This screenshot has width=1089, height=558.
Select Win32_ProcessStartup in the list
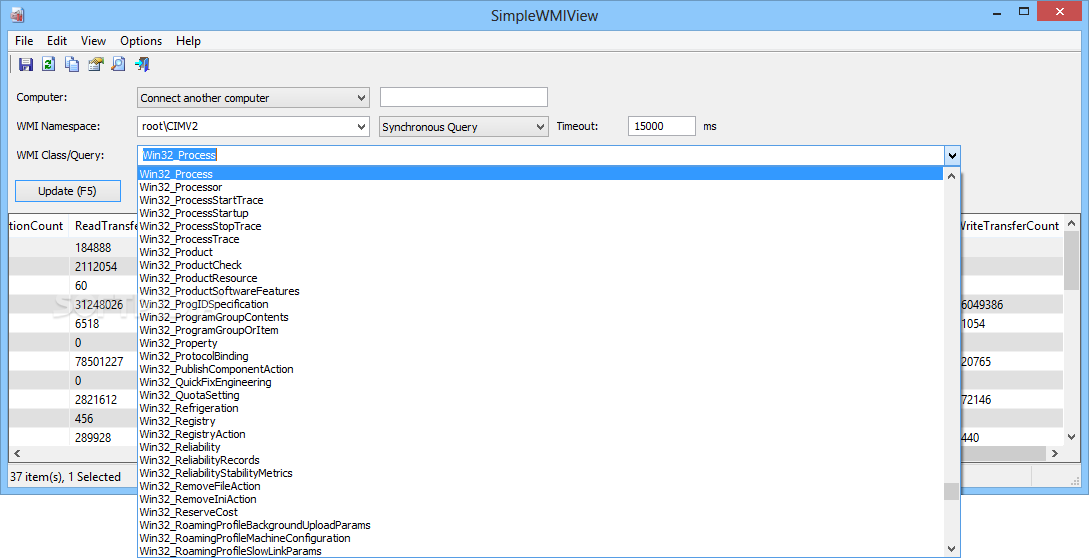pyautogui.click(x=540, y=213)
